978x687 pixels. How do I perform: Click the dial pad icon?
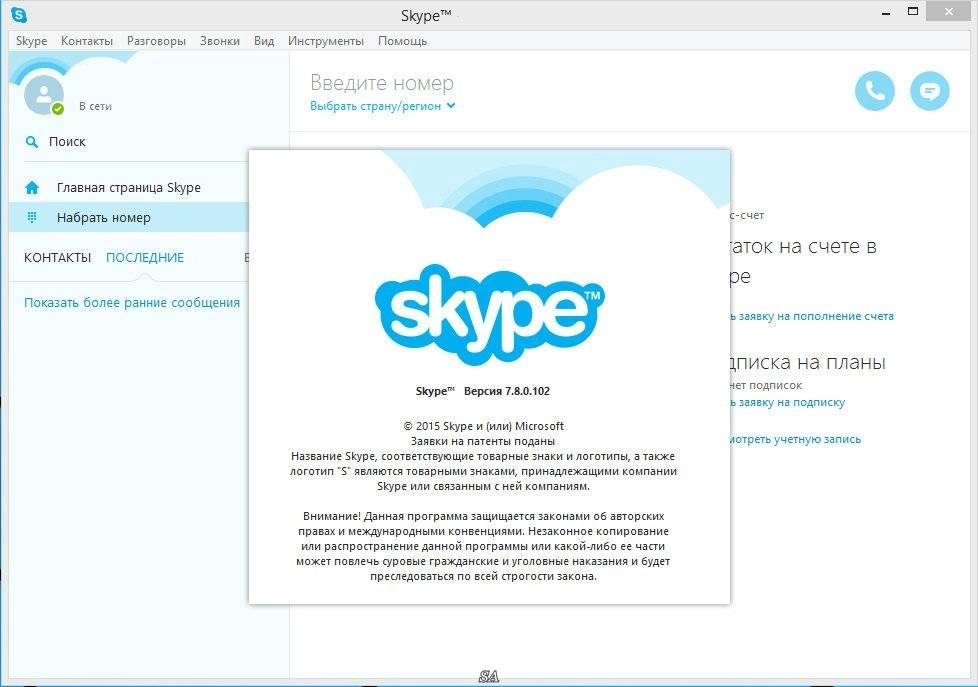(x=32, y=217)
